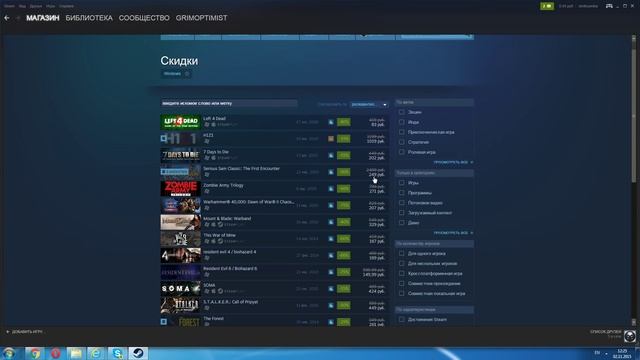Viewport: 640px width, 360px height.
Task: Check 'Достижения Steam' feature filter
Action: (x=402, y=320)
